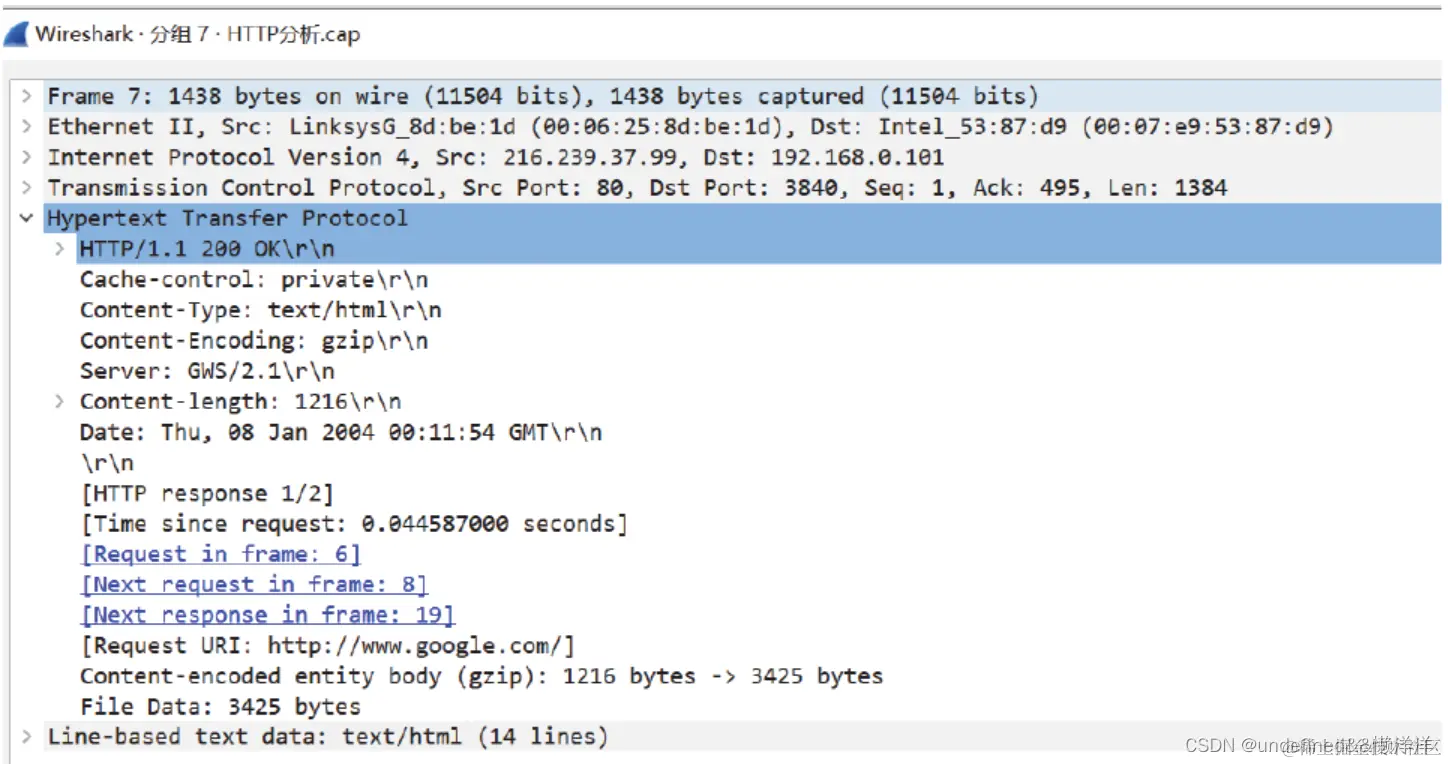Select the Content-encoded entity body line
The image size is (1448, 764).
481,676
